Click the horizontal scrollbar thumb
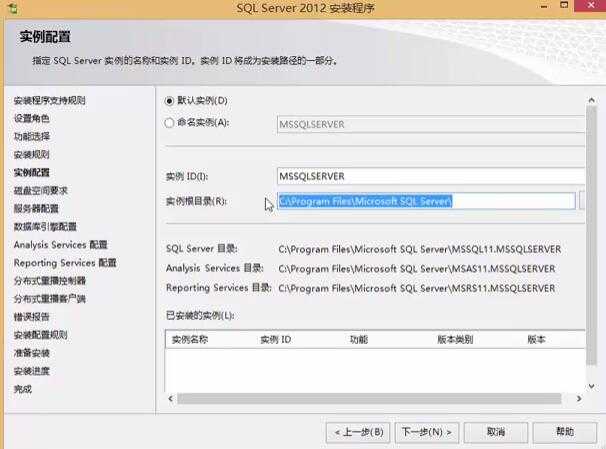Screen dimensions: 606x449 pos(369,398)
